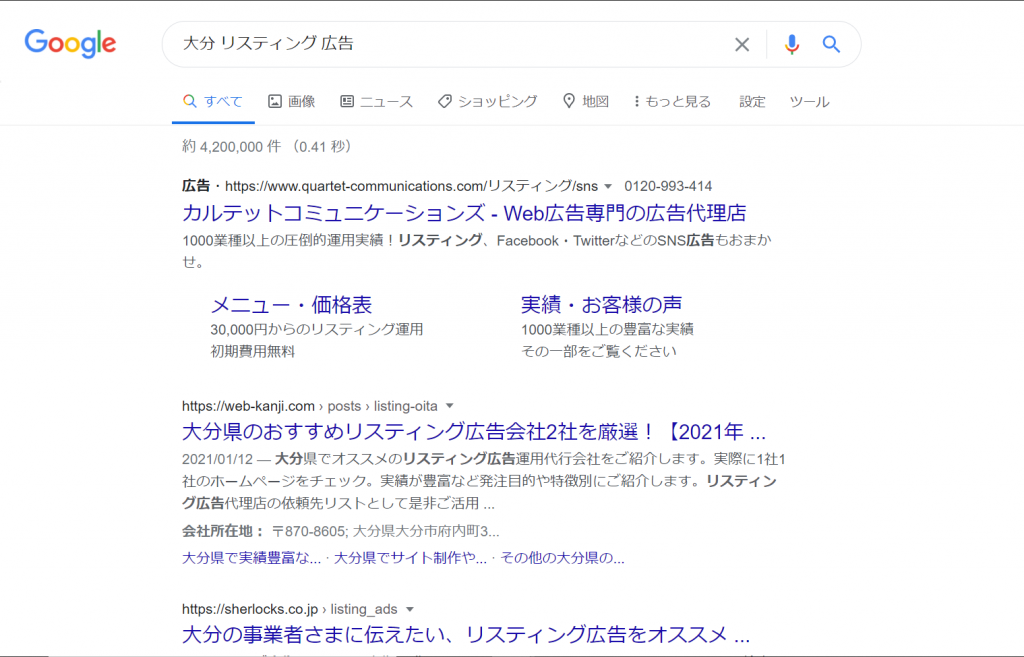Click the quartet-communications.com ad display URL

coord(411,186)
